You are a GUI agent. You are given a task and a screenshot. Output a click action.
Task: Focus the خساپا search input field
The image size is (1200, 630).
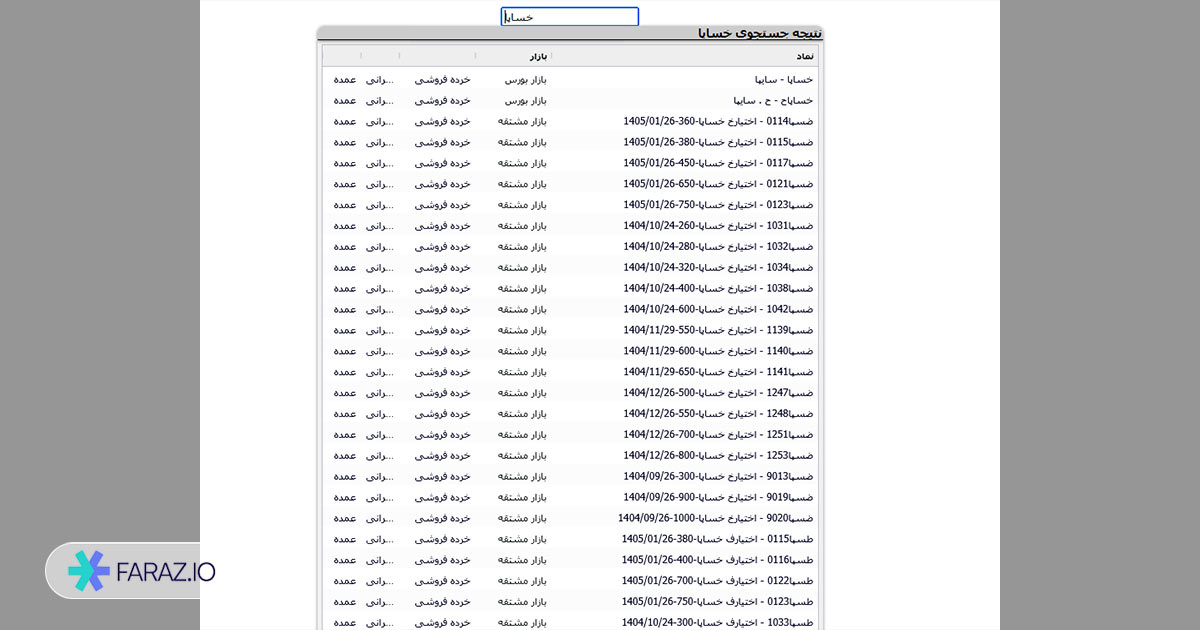pos(569,17)
